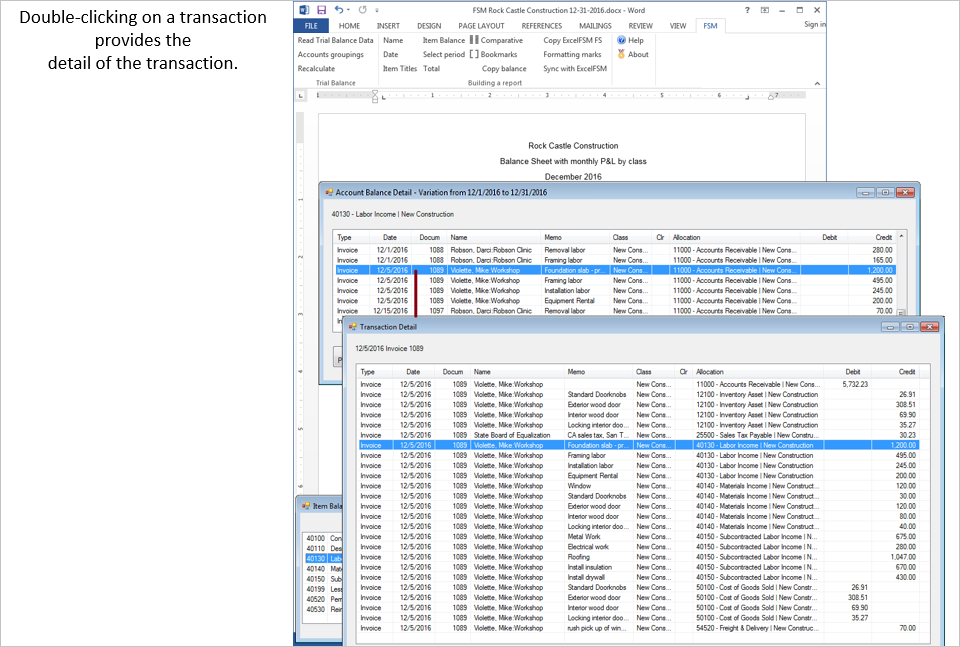This screenshot has height=647, width=960.
Task: Select account 40100 in Item Balance window
Action: (x=324, y=539)
